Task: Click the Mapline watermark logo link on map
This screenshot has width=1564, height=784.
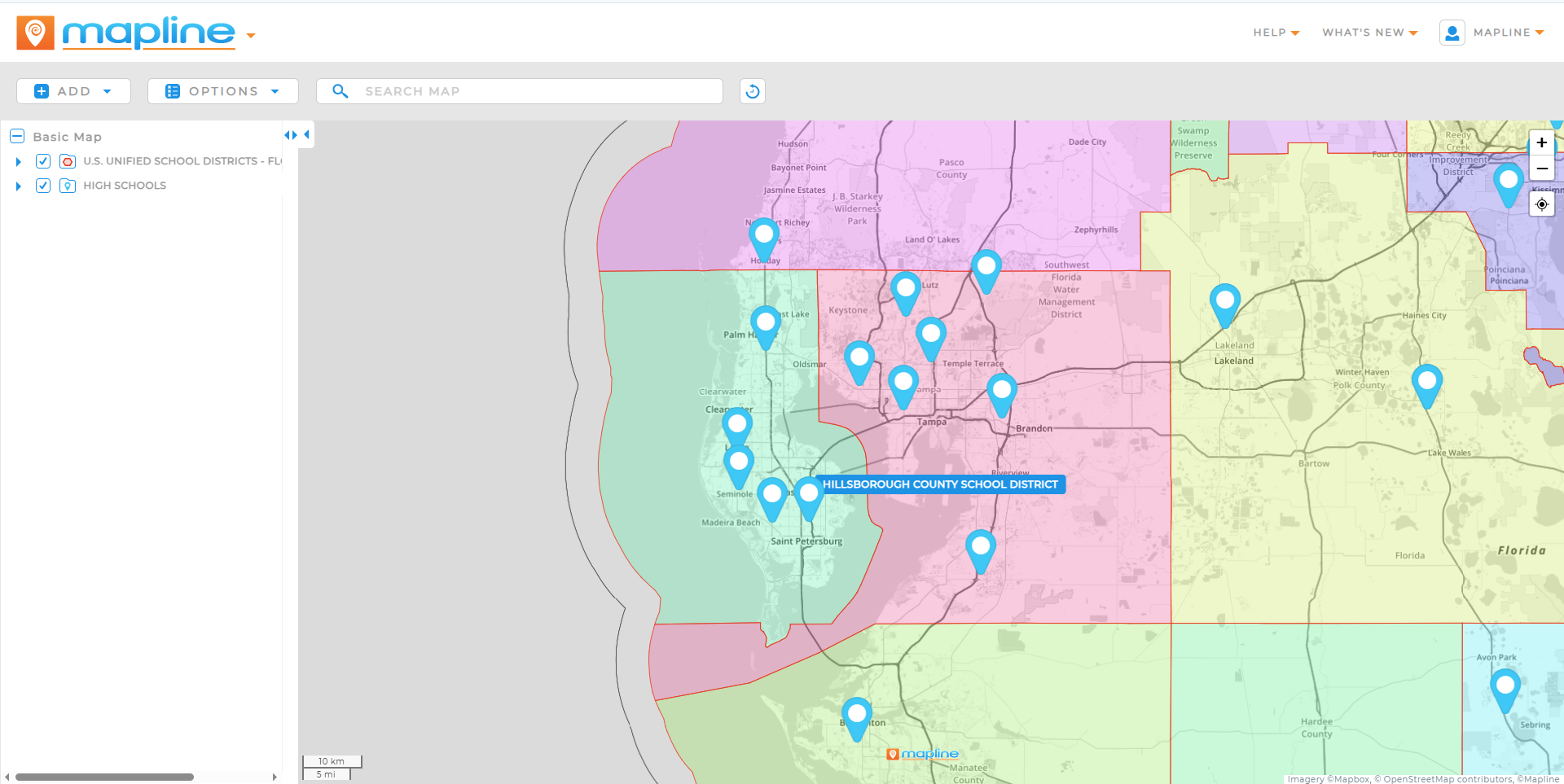Action: pyautogui.click(x=923, y=754)
